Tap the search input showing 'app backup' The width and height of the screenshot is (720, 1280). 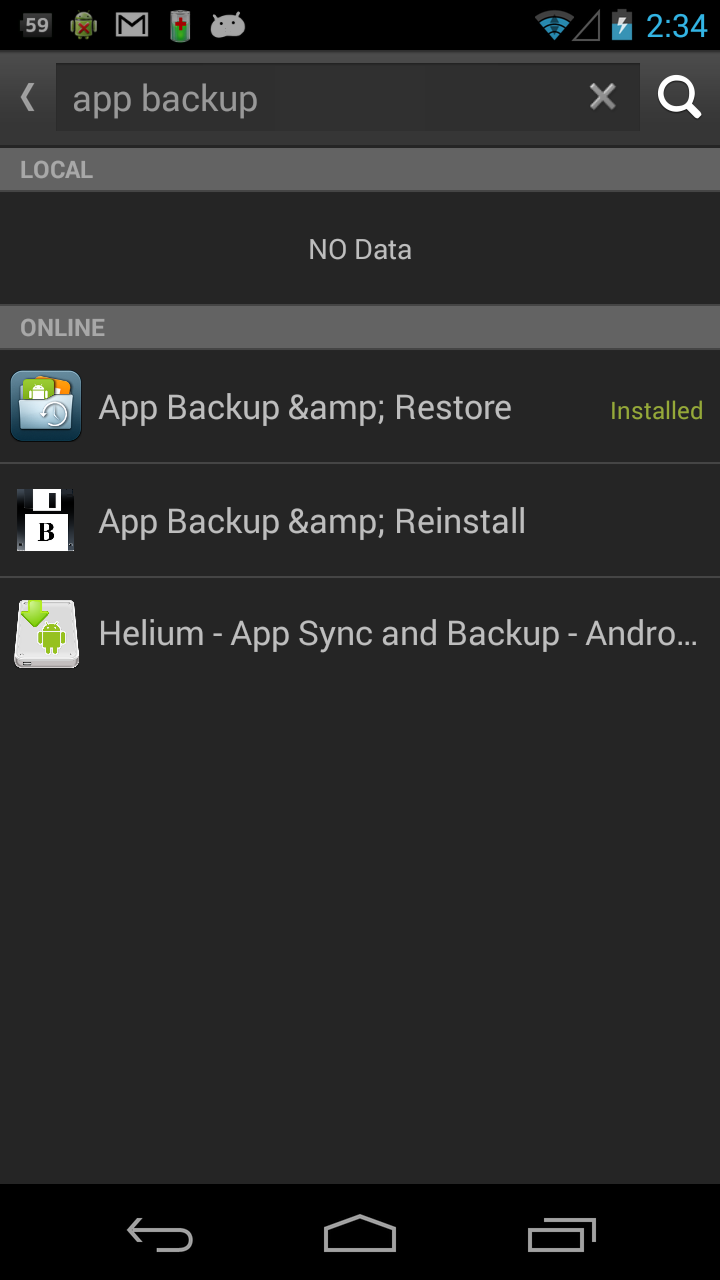[x=300, y=96]
